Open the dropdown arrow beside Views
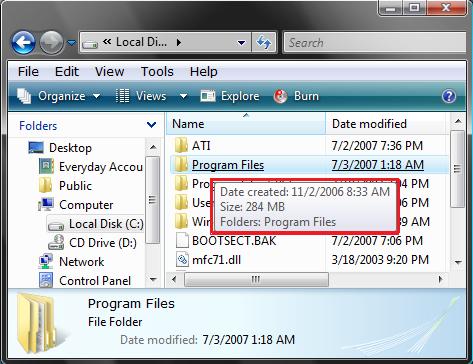 [x=183, y=96]
